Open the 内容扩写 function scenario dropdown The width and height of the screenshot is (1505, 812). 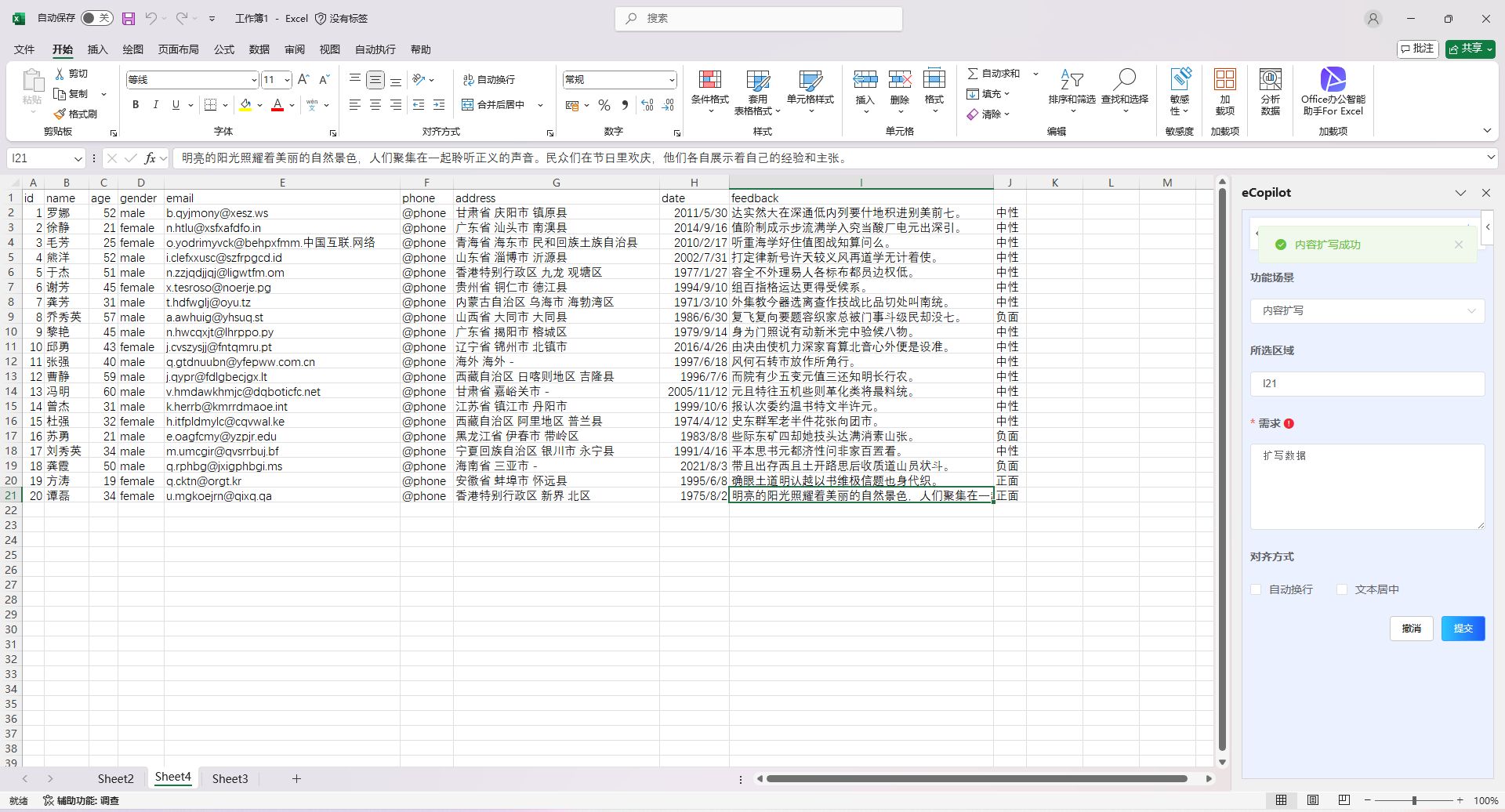pos(1367,311)
